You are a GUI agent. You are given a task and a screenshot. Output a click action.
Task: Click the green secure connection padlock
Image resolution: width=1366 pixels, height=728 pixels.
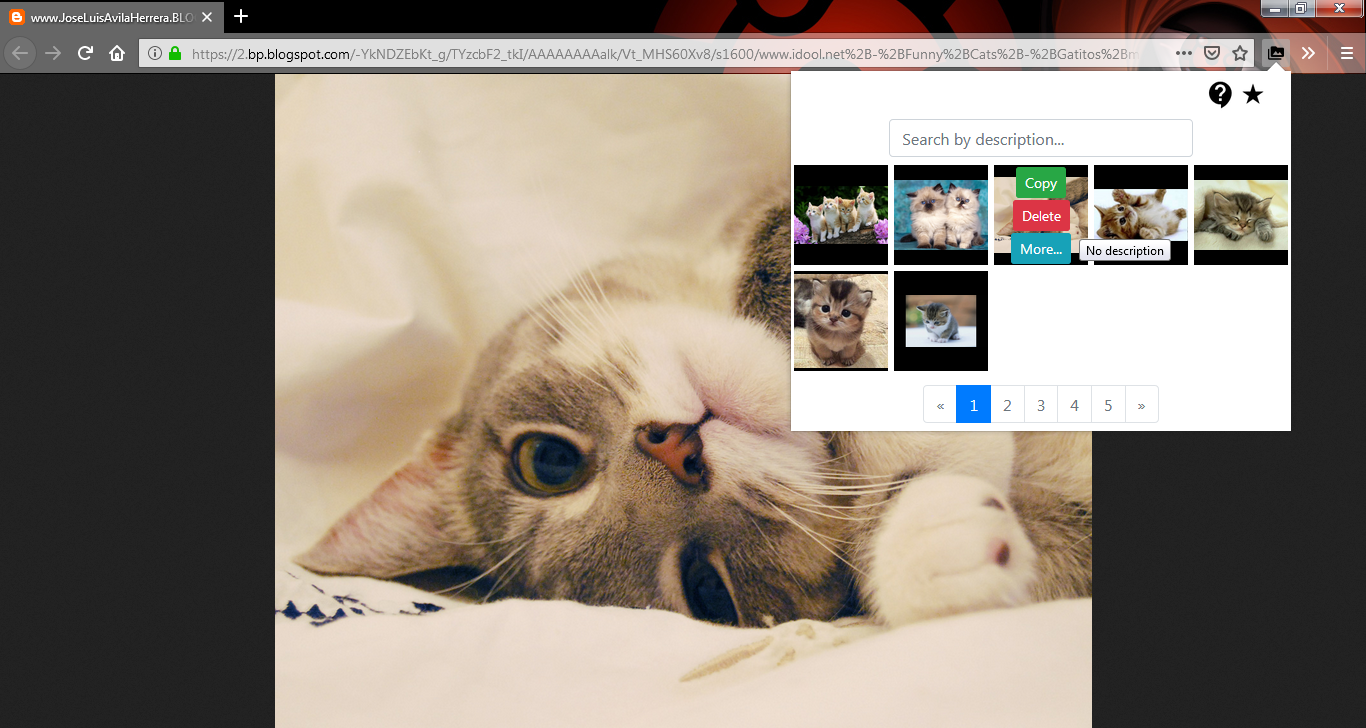pos(176,53)
